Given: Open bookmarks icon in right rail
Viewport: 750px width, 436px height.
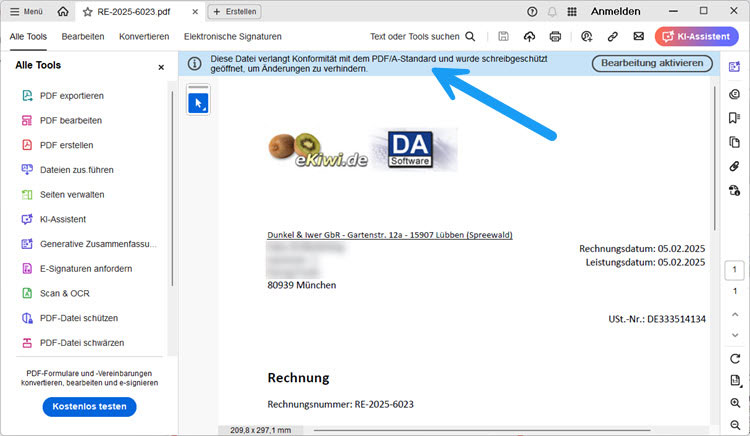Looking at the screenshot, I should 734,118.
